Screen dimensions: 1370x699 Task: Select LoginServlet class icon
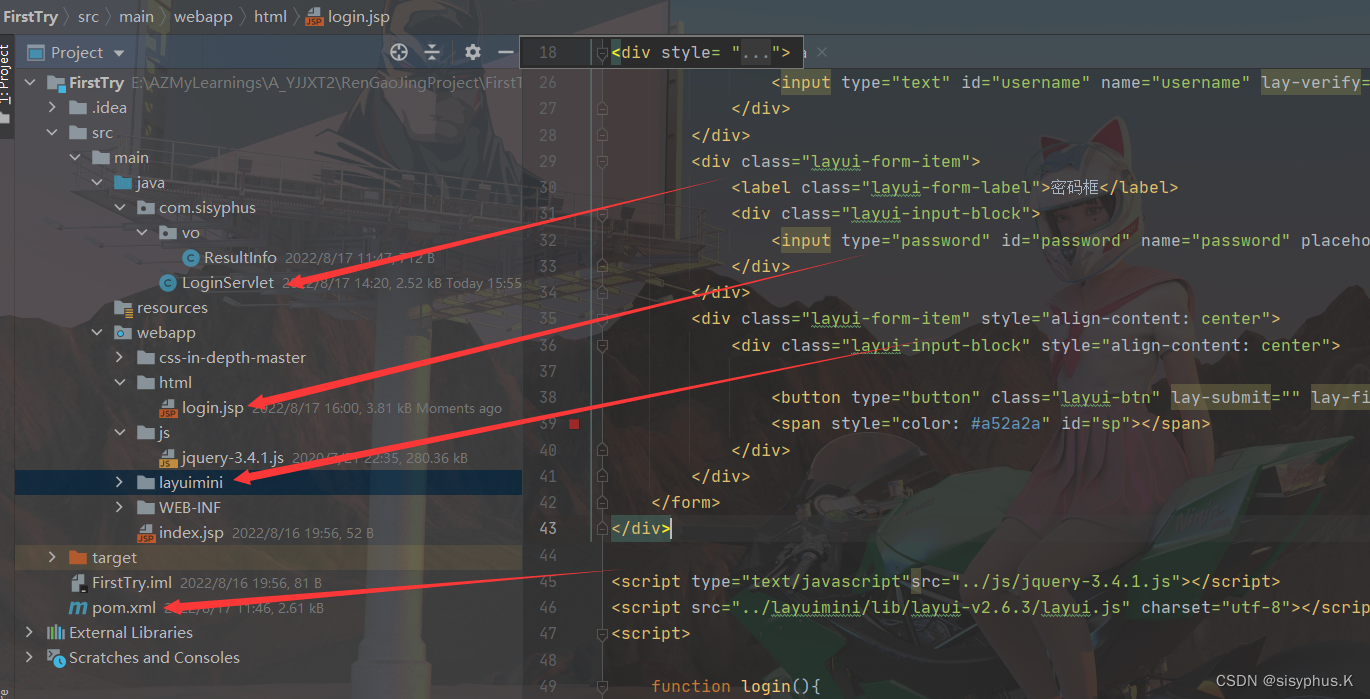168,283
